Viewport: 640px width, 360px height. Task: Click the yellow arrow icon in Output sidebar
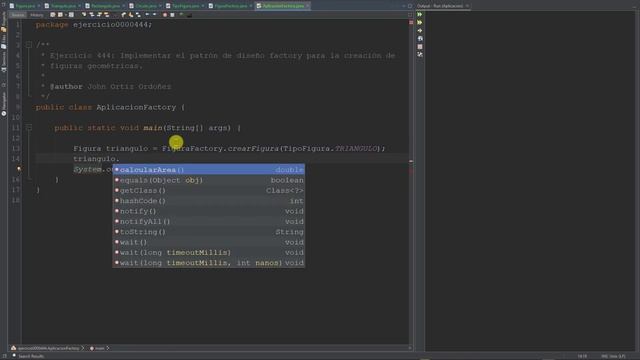click(420, 30)
